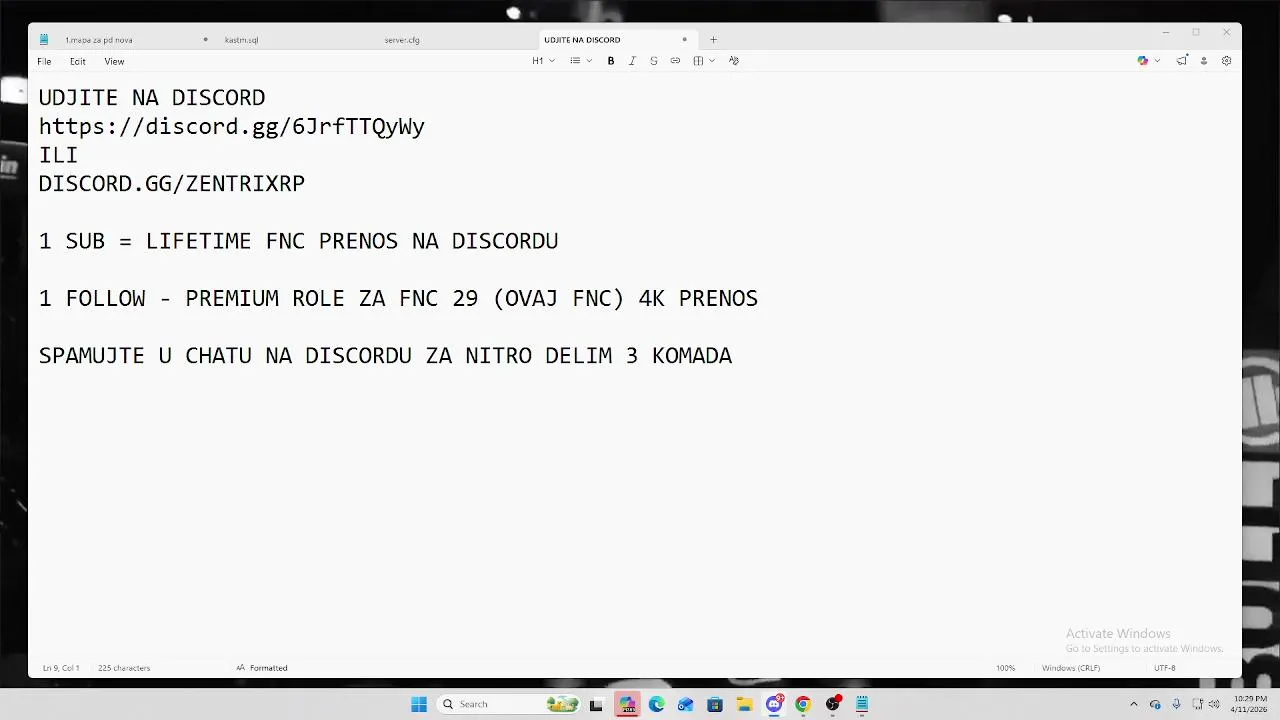Expand the list style dropdown arrow
Screen dimensions: 1280x720
point(589,61)
